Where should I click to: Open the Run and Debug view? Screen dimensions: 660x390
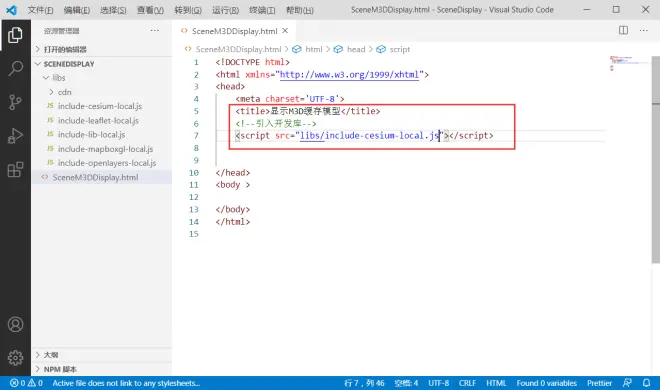pyautogui.click(x=15, y=136)
